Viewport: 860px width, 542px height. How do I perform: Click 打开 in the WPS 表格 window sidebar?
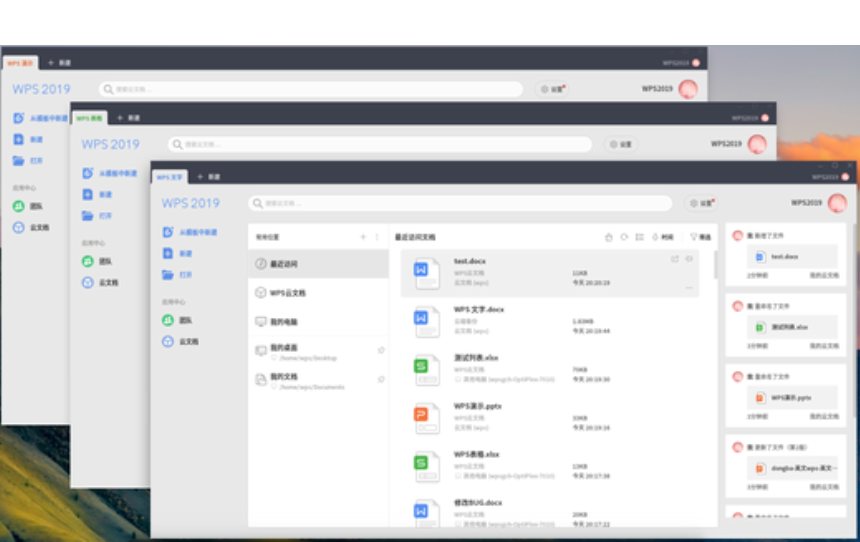click(x=97, y=216)
